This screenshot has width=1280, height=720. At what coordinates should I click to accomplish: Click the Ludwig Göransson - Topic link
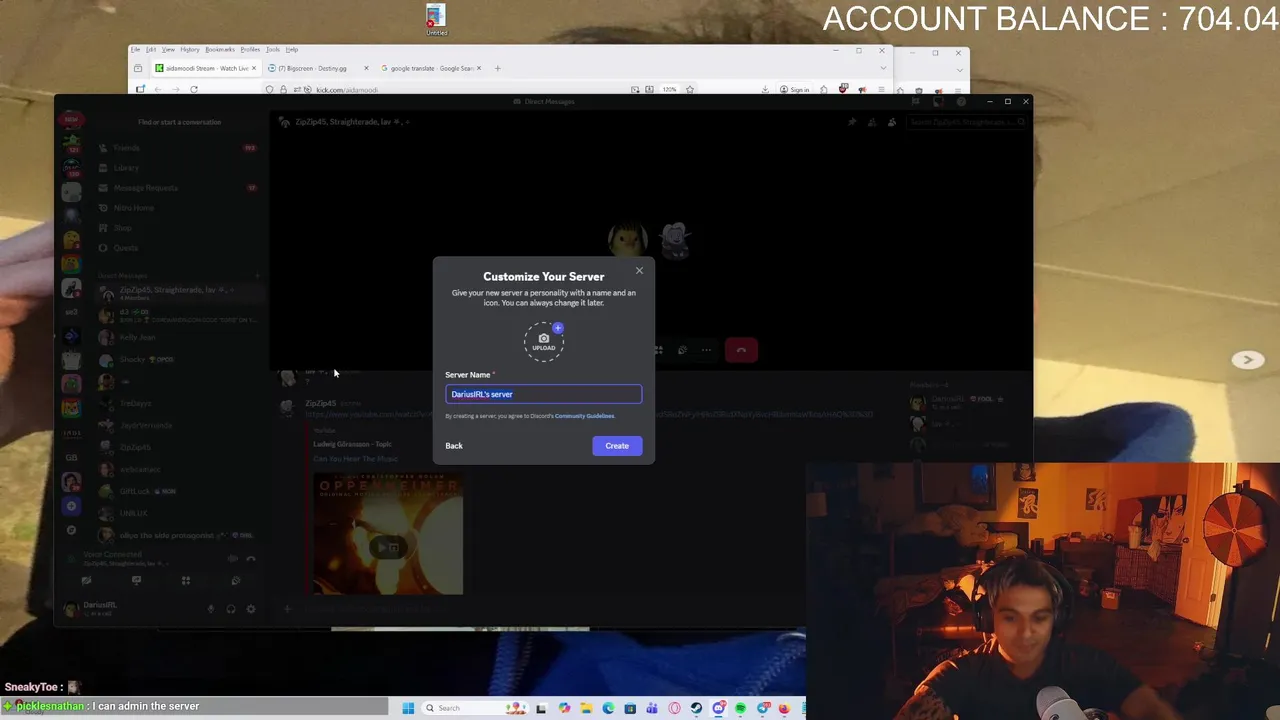352,444
